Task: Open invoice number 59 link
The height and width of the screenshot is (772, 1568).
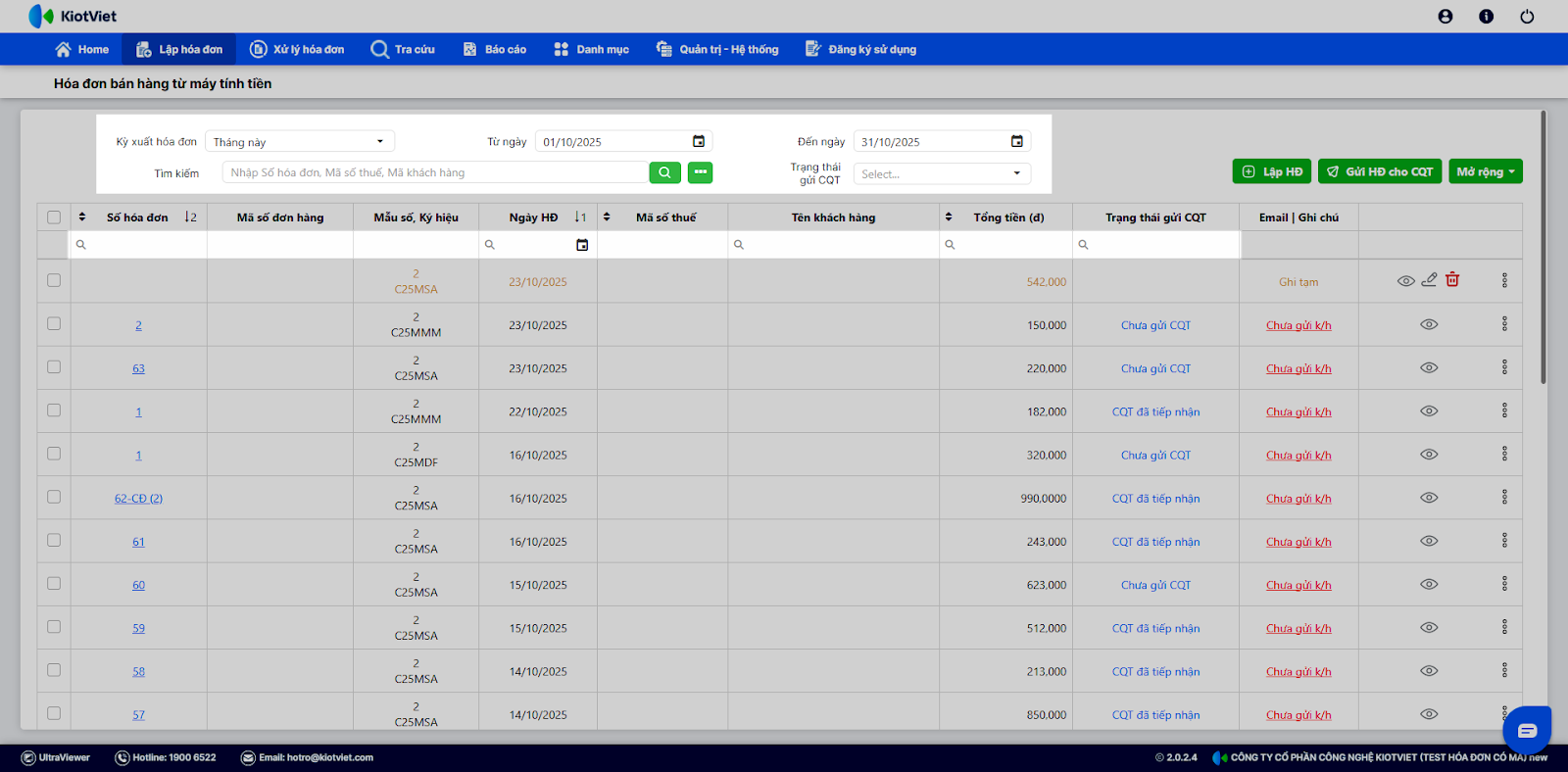Action: 138,629
